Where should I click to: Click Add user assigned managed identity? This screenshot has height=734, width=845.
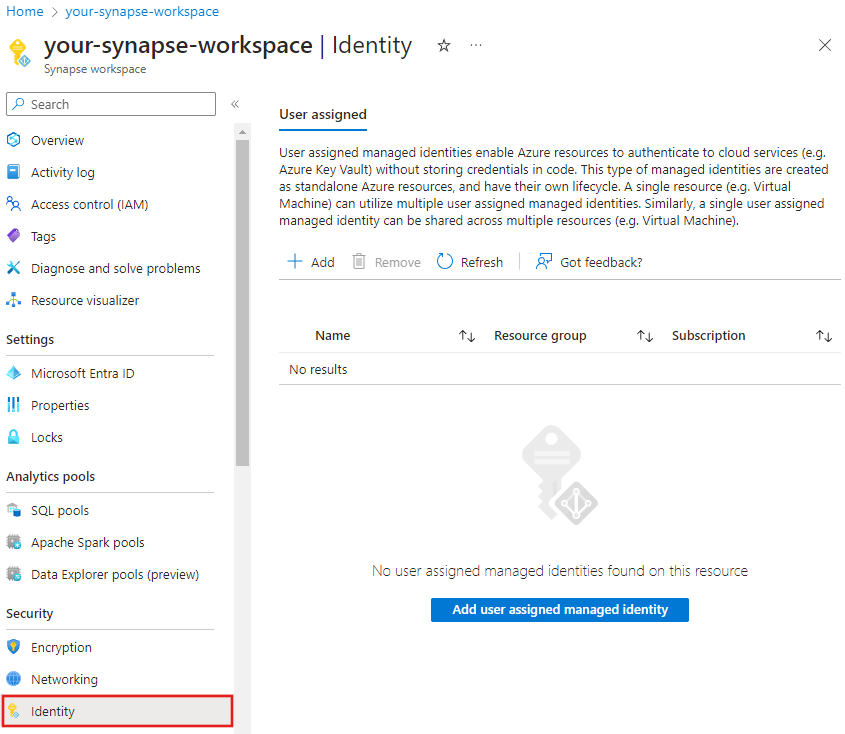(559, 609)
